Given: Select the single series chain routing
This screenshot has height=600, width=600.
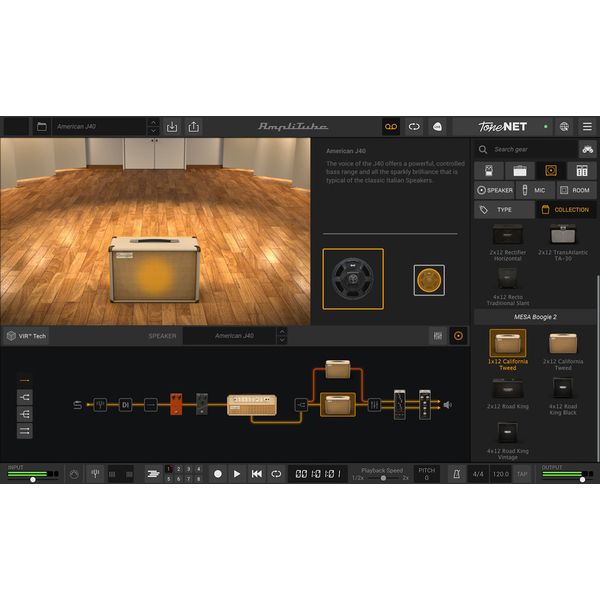Looking at the screenshot, I should click(x=24, y=380).
